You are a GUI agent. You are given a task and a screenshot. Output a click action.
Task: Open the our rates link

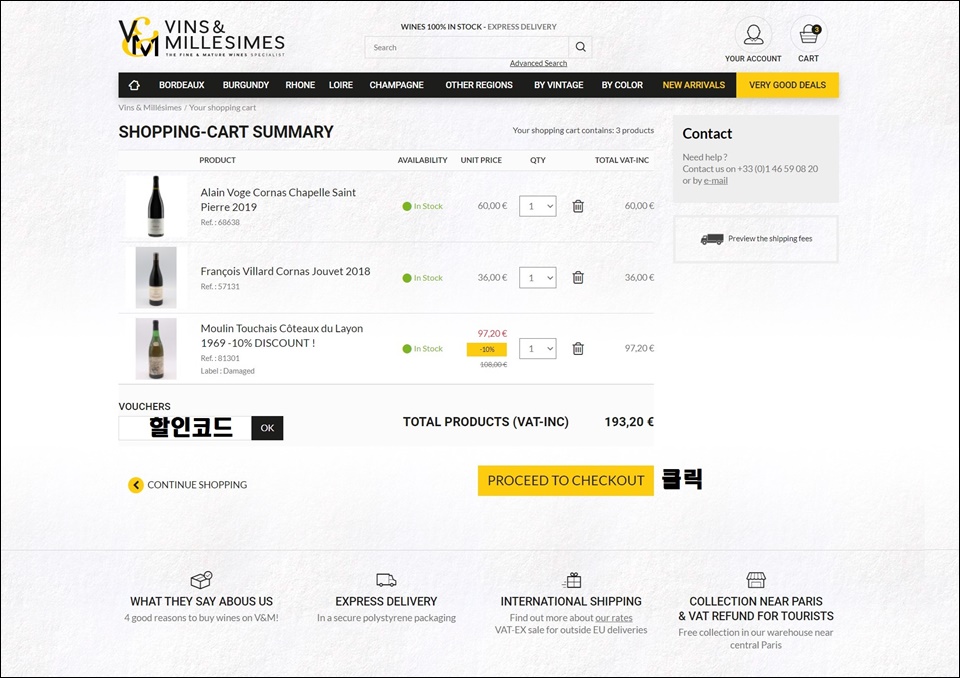pyautogui.click(x=614, y=618)
